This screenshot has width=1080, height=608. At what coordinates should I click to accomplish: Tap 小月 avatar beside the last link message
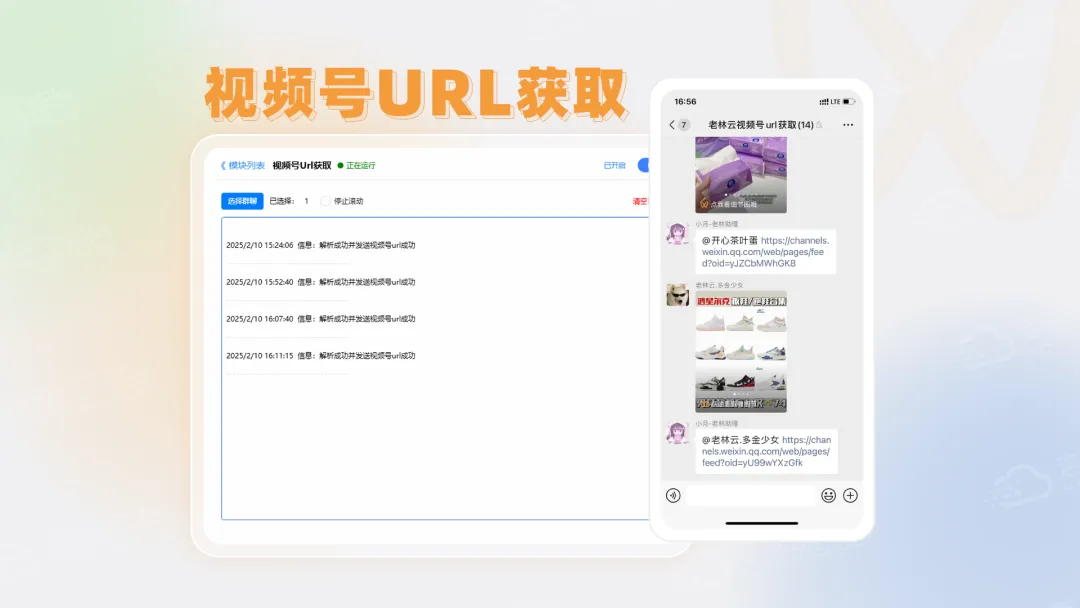[678, 432]
